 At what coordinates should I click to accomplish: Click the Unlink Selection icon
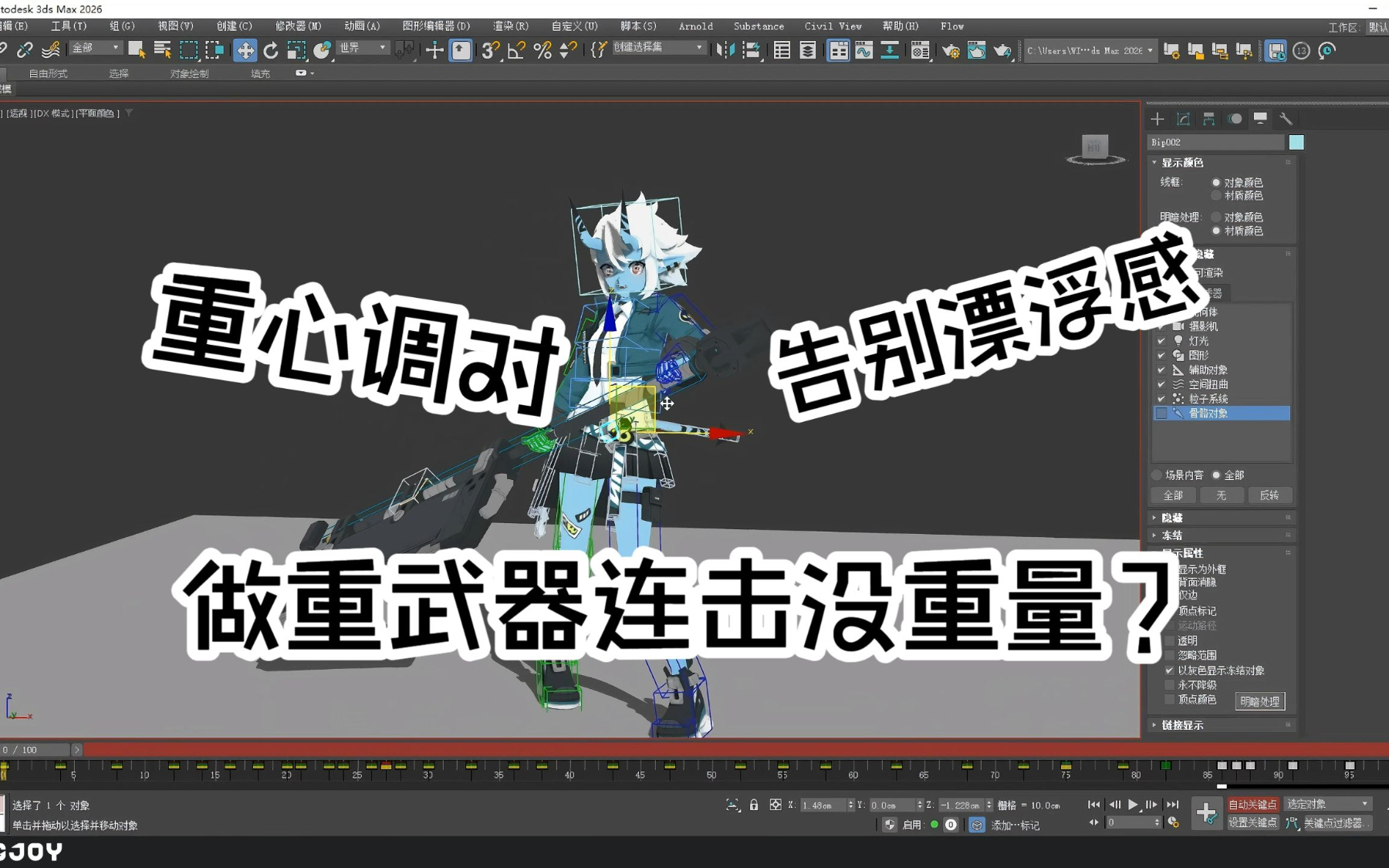(25, 50)
